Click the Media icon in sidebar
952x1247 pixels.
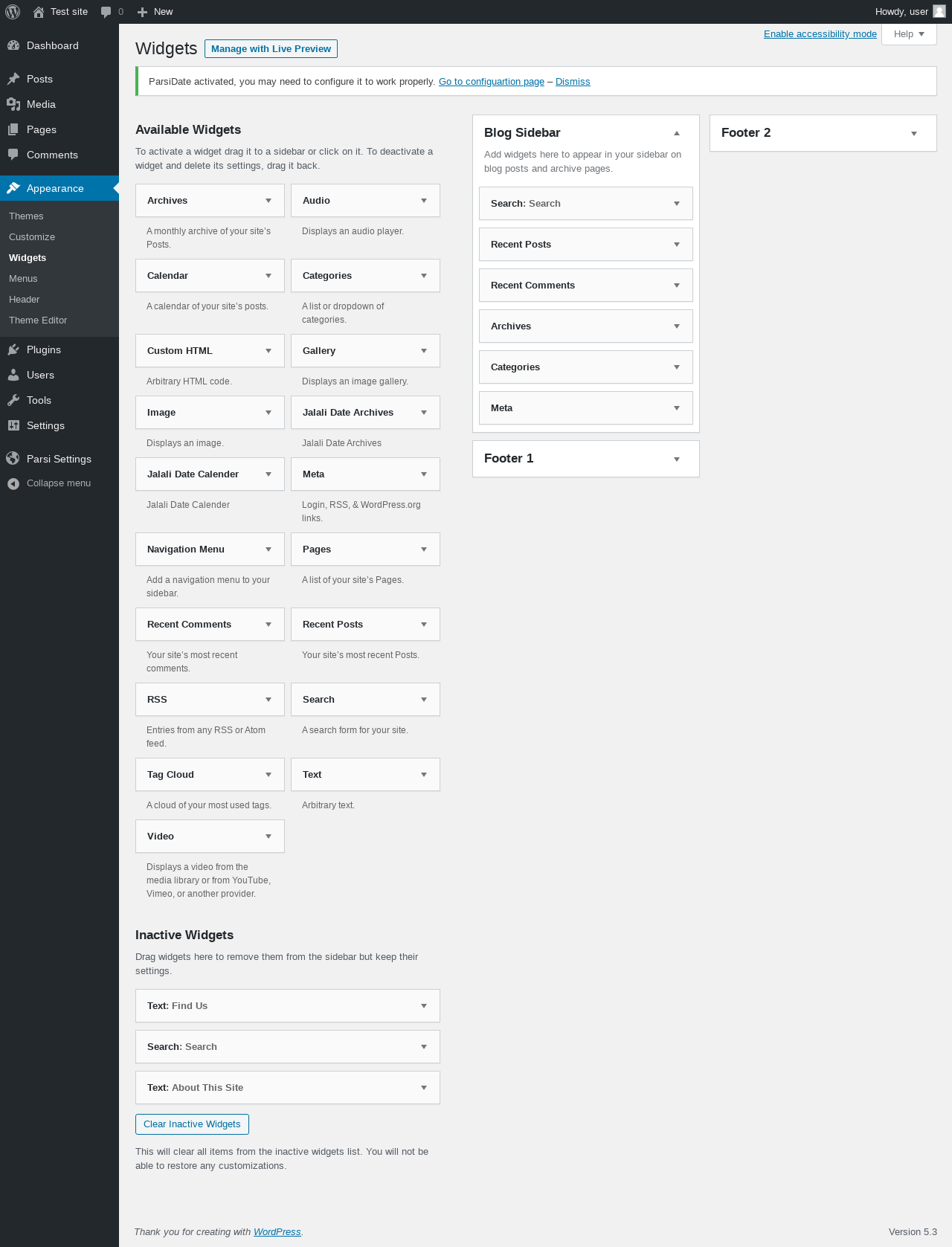tap(13, 104)
